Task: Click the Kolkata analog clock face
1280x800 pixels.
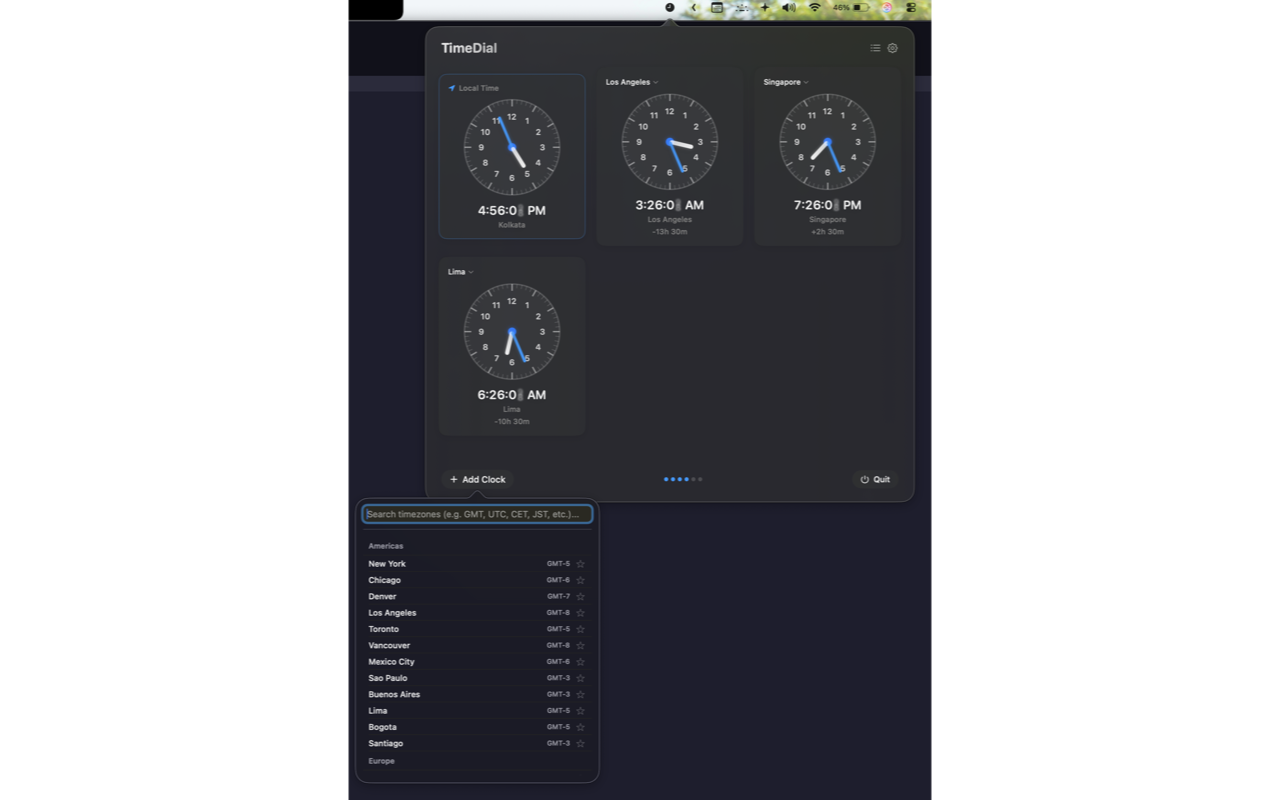Action: 511,145
